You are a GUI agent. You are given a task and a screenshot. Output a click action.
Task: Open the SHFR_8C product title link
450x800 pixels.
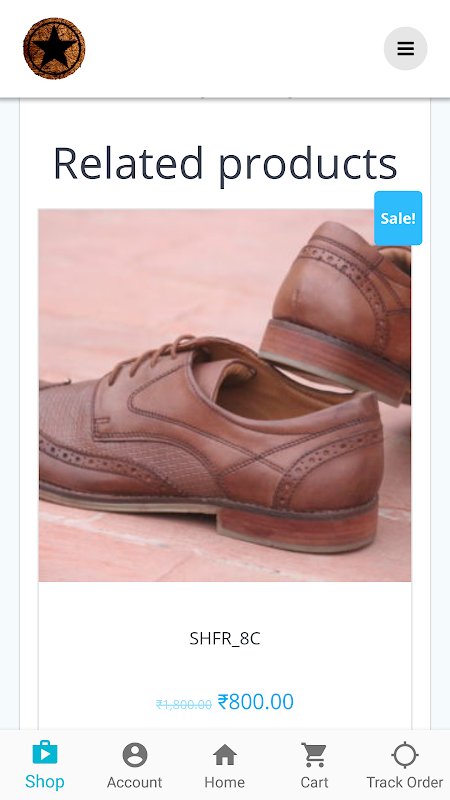225,638
